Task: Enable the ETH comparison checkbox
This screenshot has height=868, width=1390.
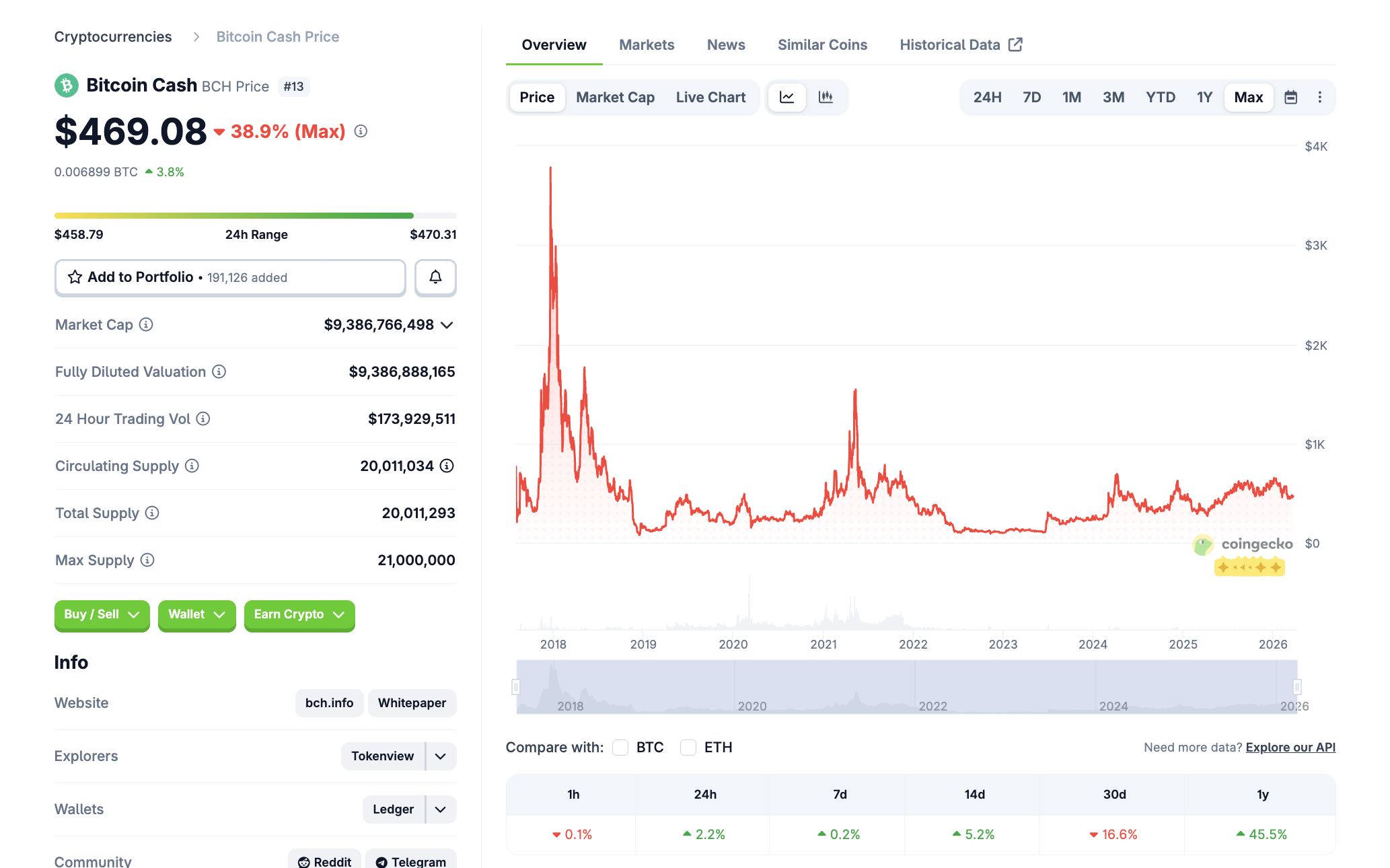Action: pyautogui.click(x=688, y=747)
